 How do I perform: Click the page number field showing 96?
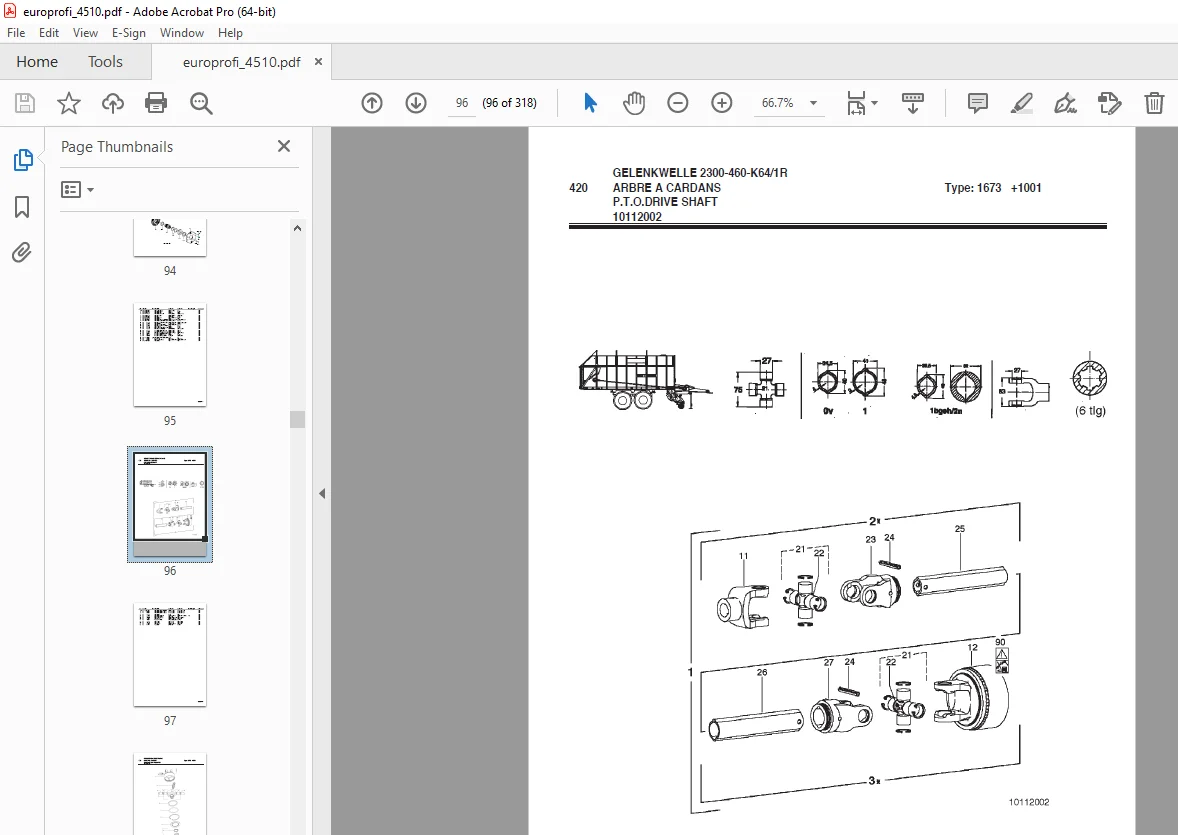click(x=462, y=103)
